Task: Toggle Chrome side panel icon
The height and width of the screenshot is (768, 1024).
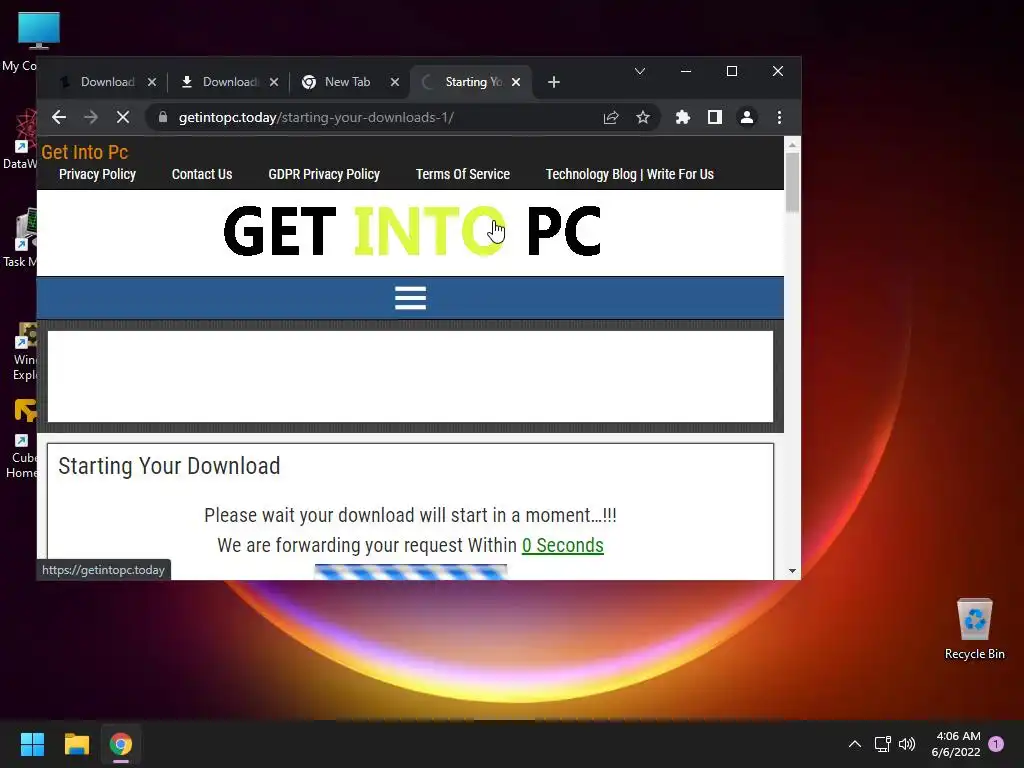Action: [x=714, y=118]
